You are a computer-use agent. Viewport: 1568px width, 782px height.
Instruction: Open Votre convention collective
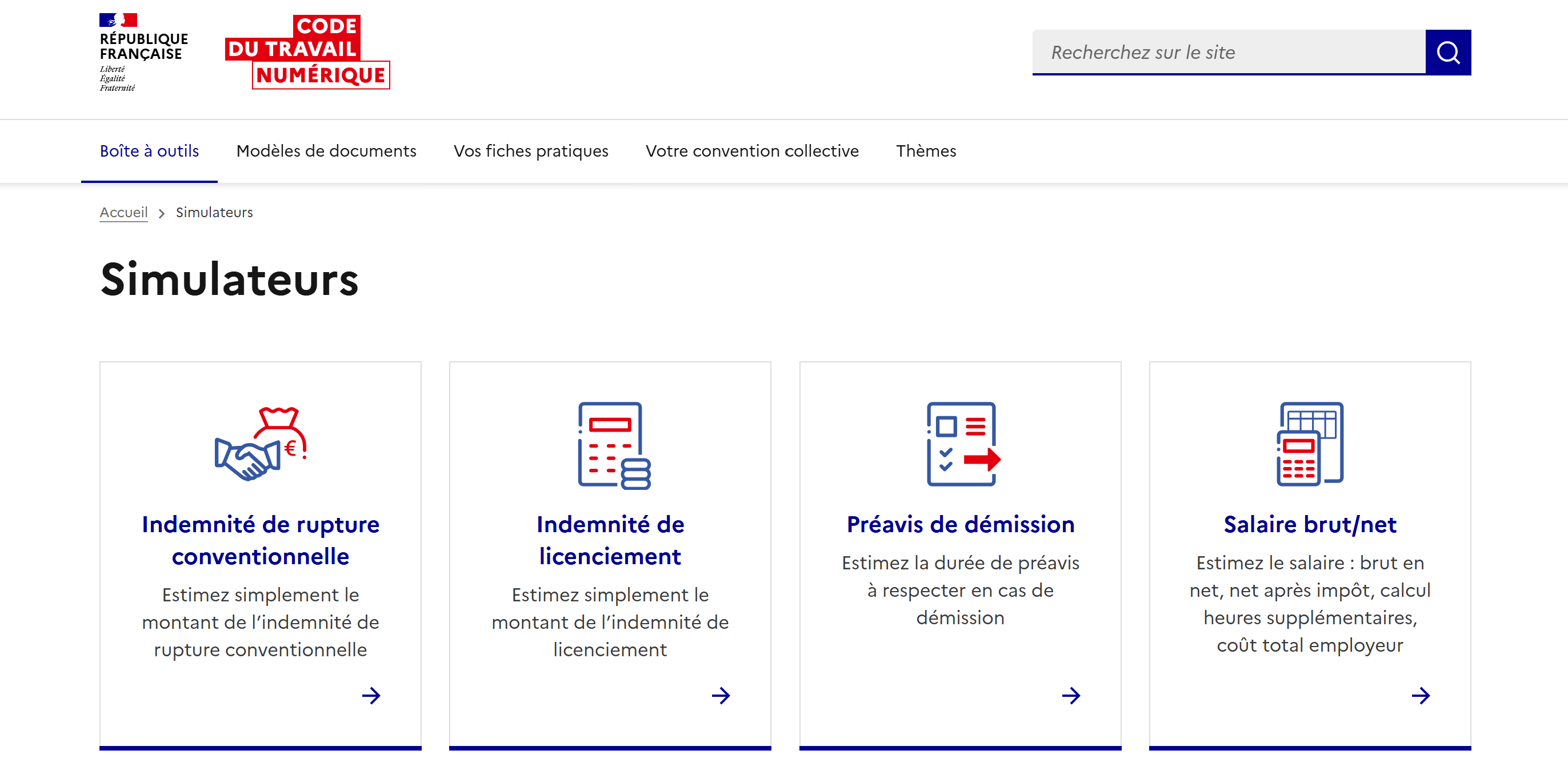[x=753, y=151]
